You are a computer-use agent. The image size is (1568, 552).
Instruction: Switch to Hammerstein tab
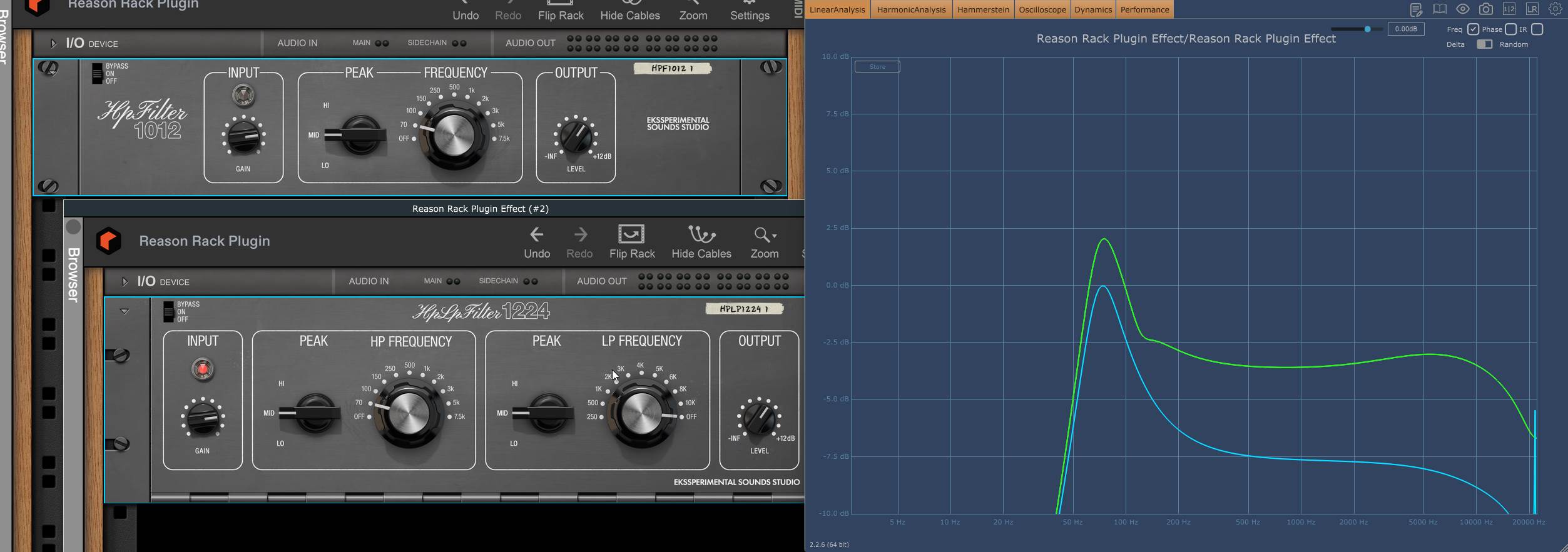[x=983, y=9]
